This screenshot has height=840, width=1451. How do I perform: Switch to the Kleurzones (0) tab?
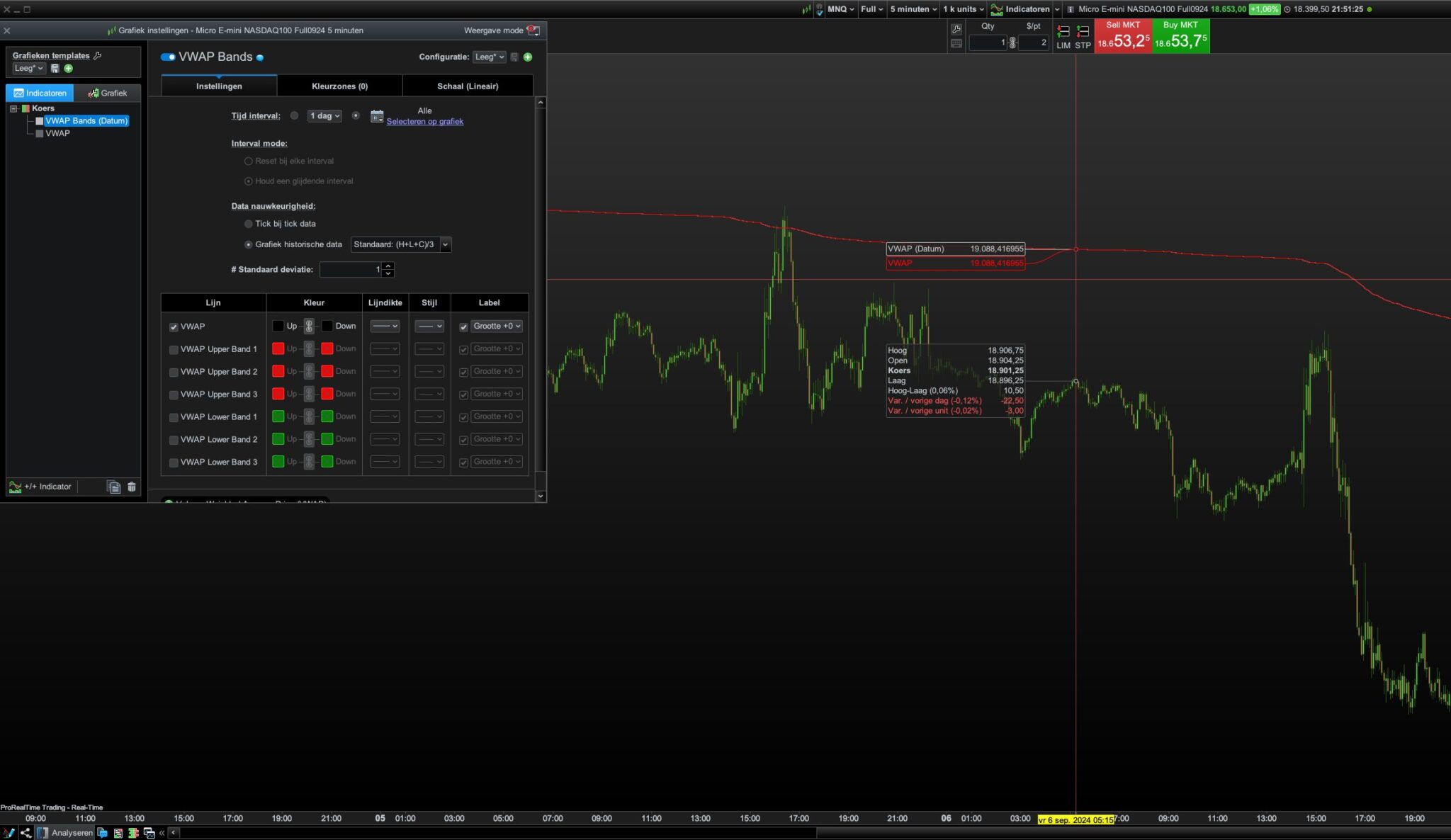(x=339, y=86)
